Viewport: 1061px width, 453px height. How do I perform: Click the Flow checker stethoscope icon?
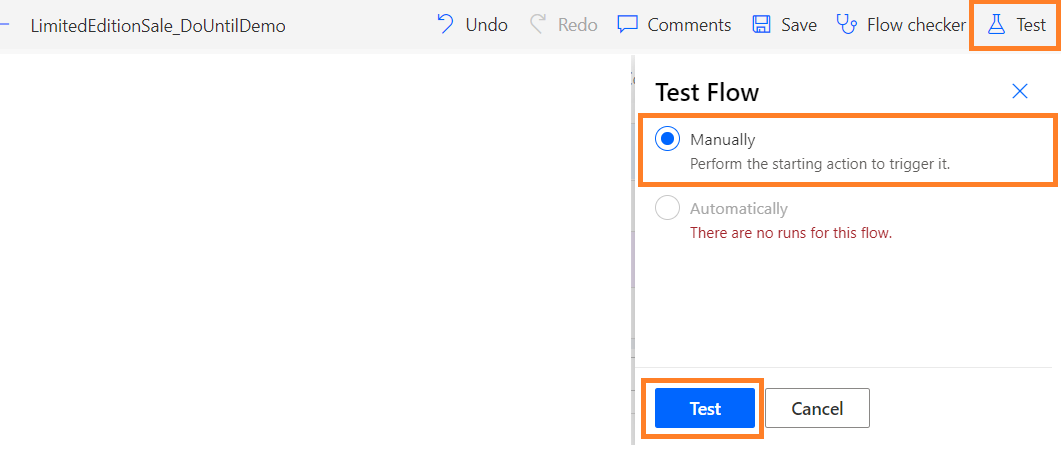[x=848, y=25]
